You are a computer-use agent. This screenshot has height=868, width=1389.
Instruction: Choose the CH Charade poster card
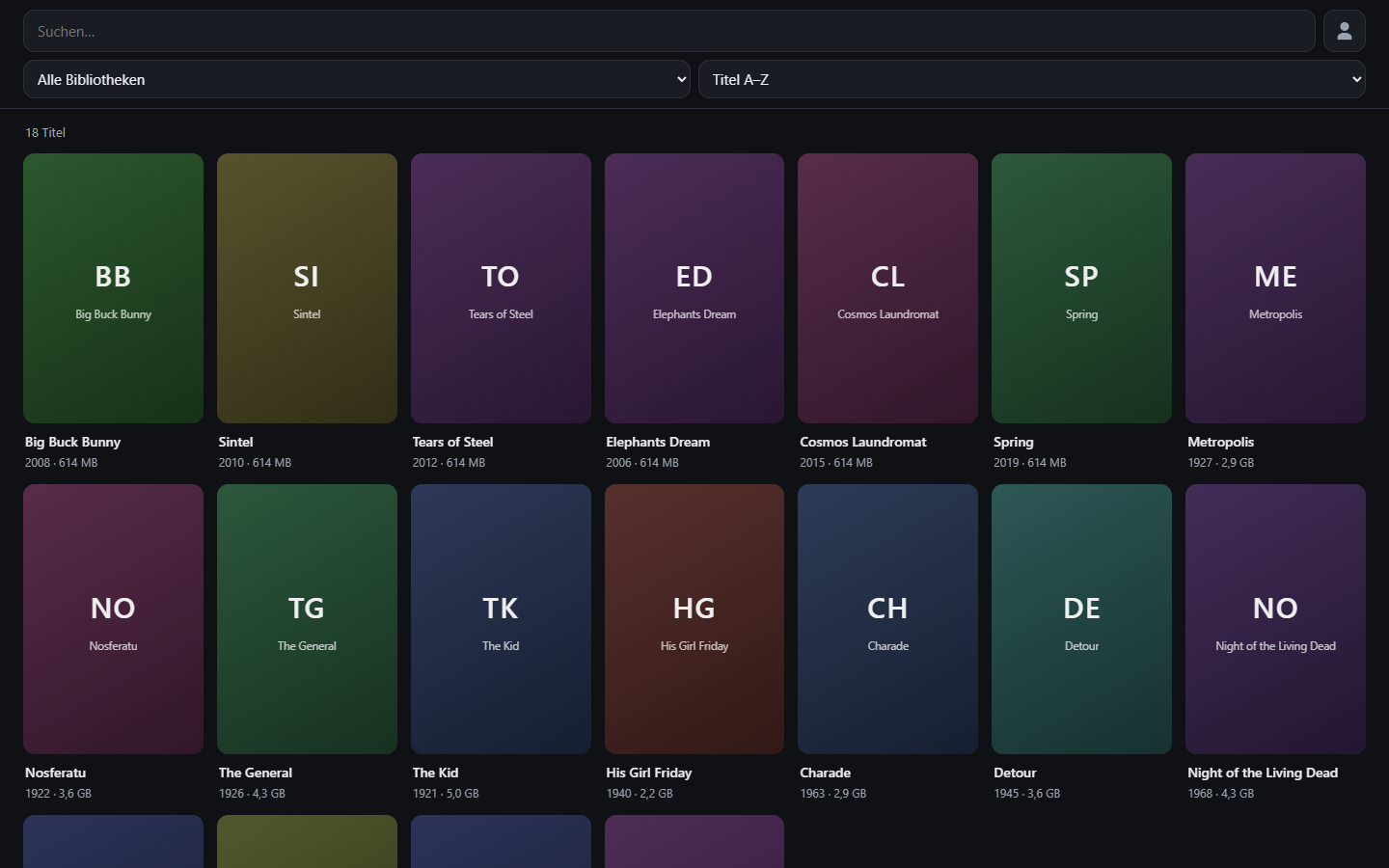[887, 619]
